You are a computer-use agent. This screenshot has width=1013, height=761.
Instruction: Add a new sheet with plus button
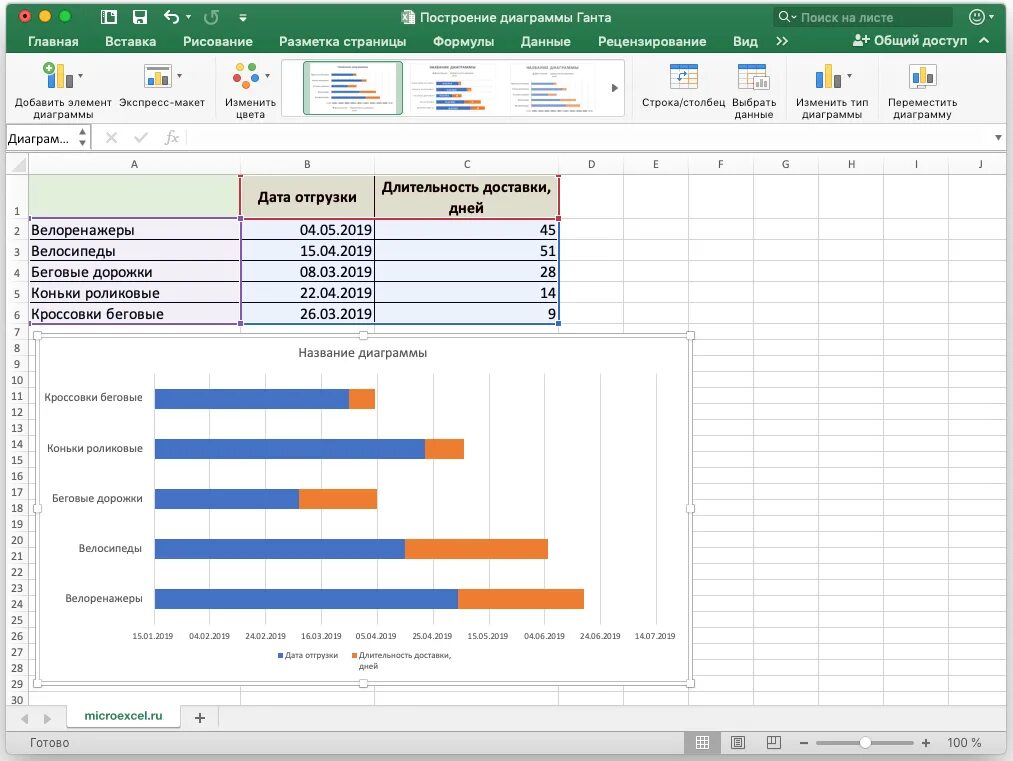click(x=200, y=717)
